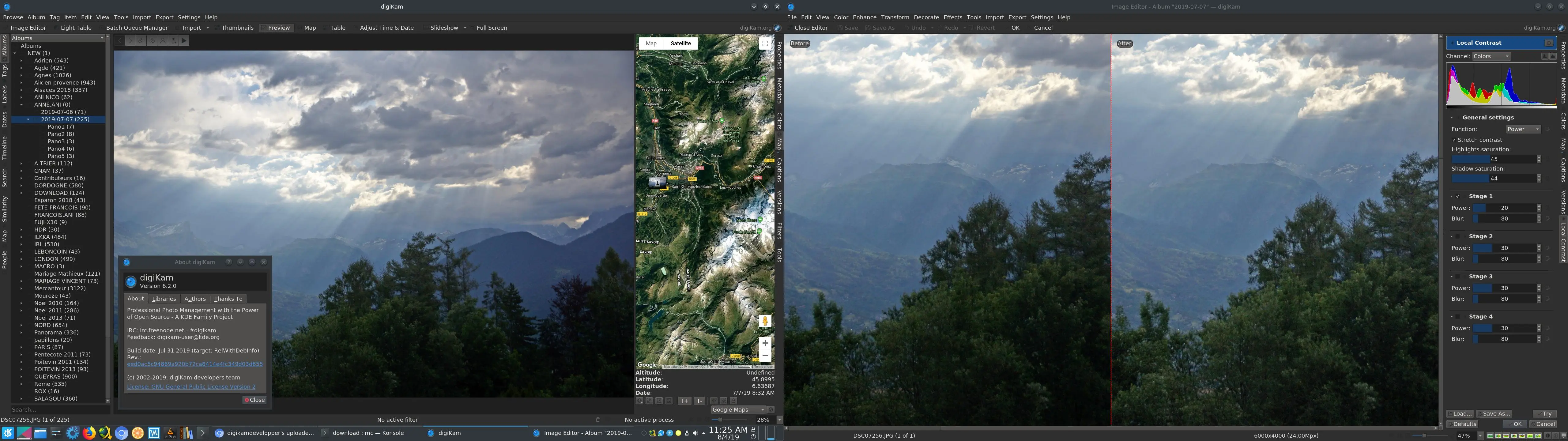Open the Function: Power dropdown
Viewport: 1568px width, 441px height.
[1523, 129]
